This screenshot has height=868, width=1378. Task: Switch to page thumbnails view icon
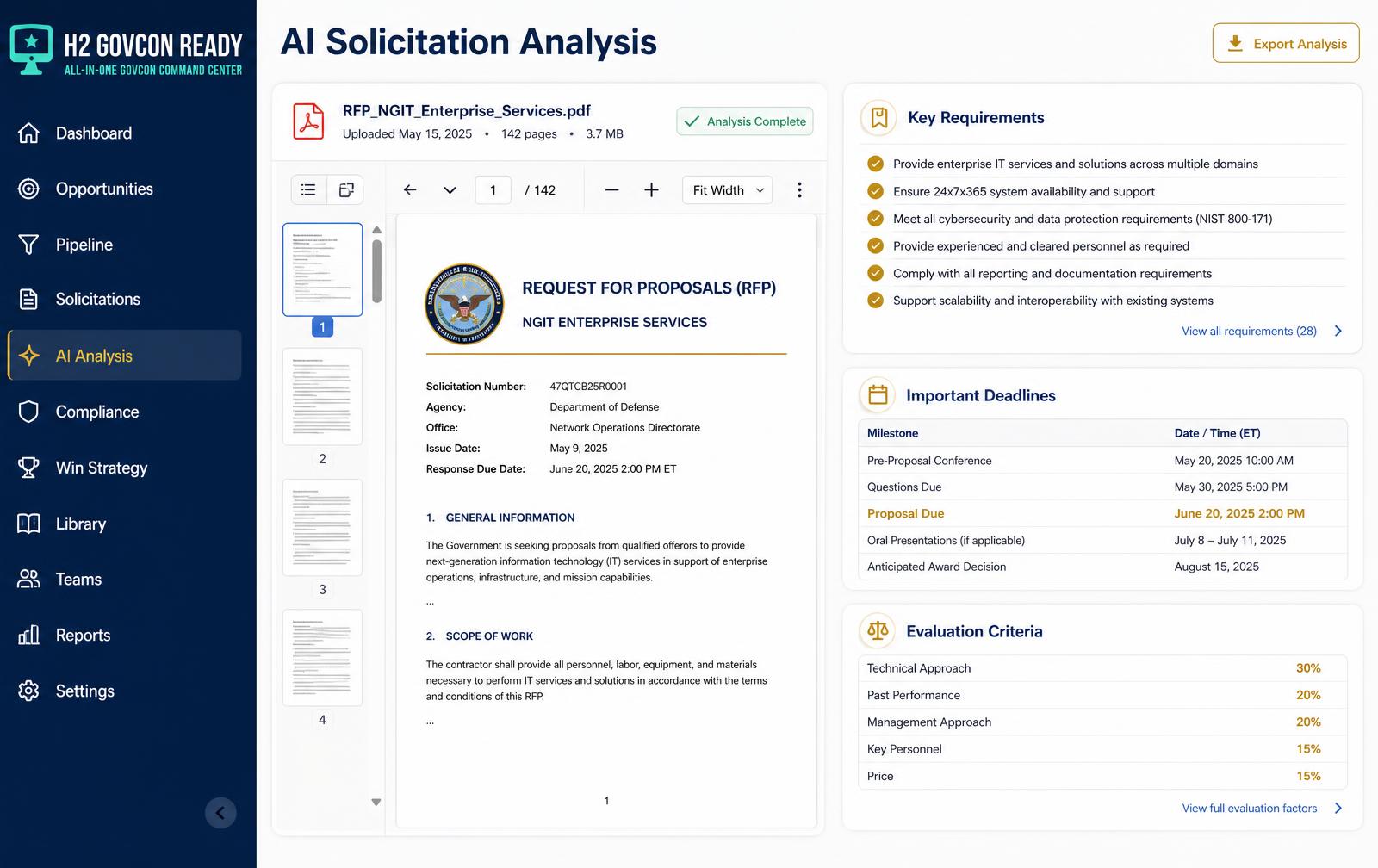(x=346, y=189)
